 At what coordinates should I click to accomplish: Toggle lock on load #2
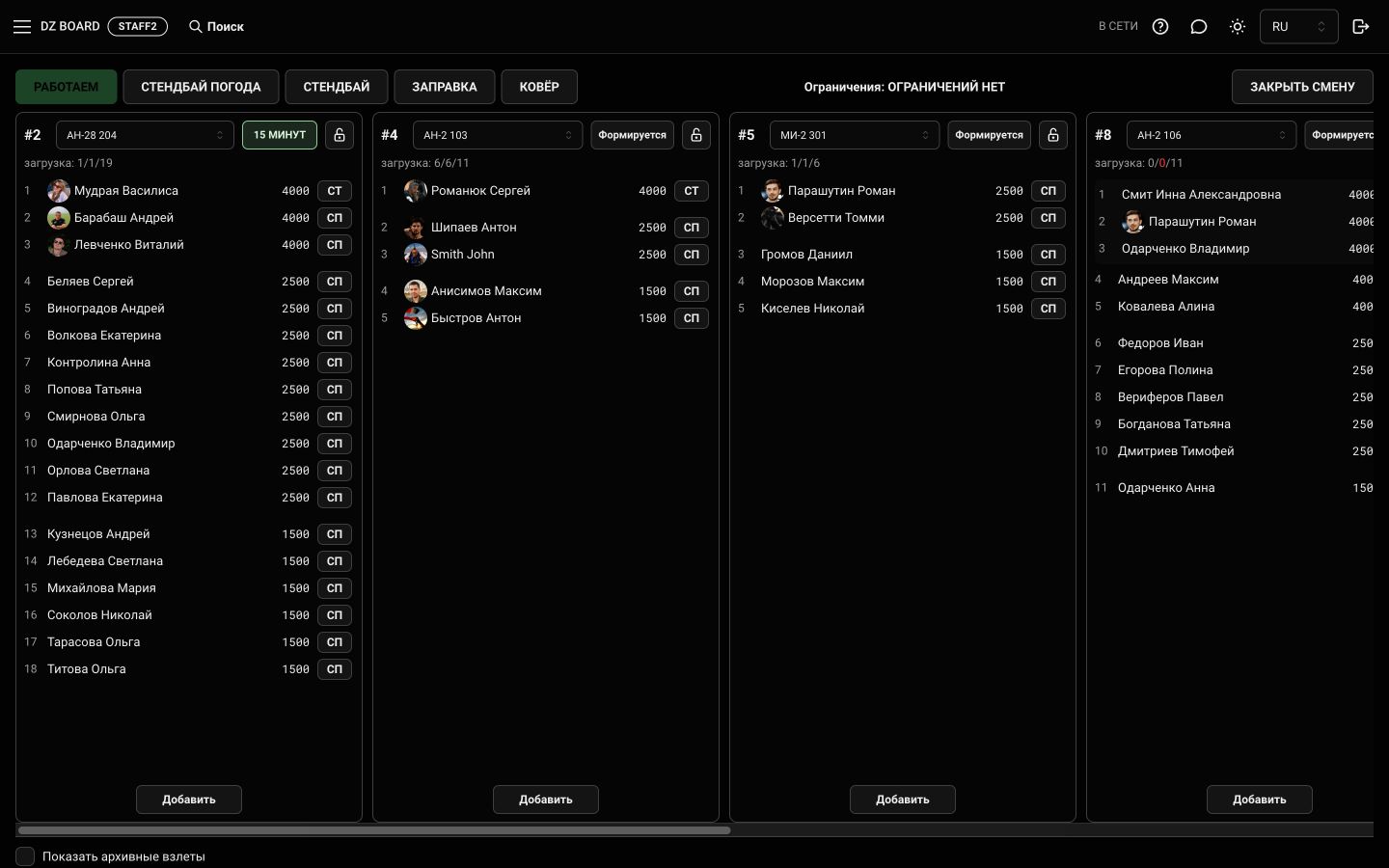click(340, 135)
